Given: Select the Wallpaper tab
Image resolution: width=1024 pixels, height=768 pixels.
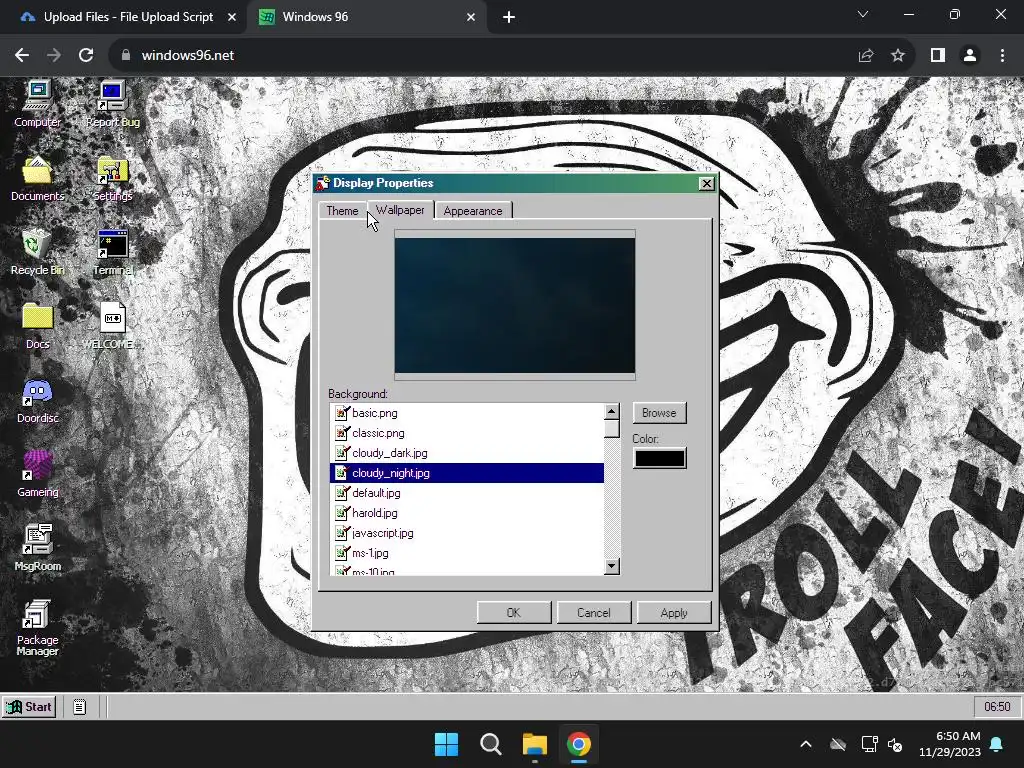Looking at the screenshot, I should point(400,210).
